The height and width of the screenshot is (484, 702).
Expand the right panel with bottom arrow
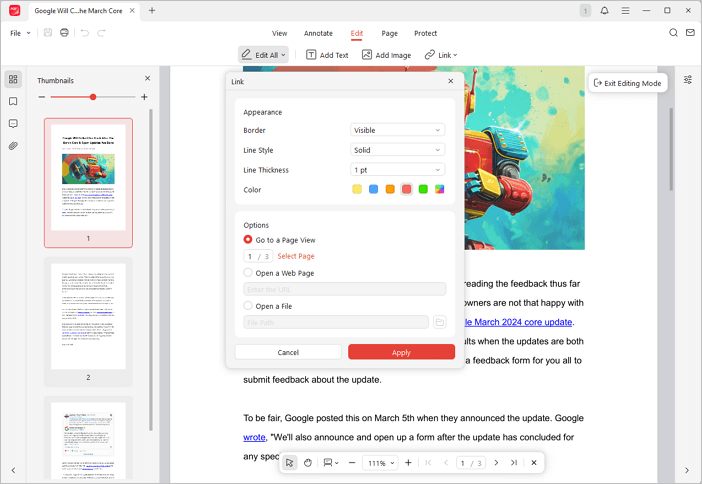[687, 470]
